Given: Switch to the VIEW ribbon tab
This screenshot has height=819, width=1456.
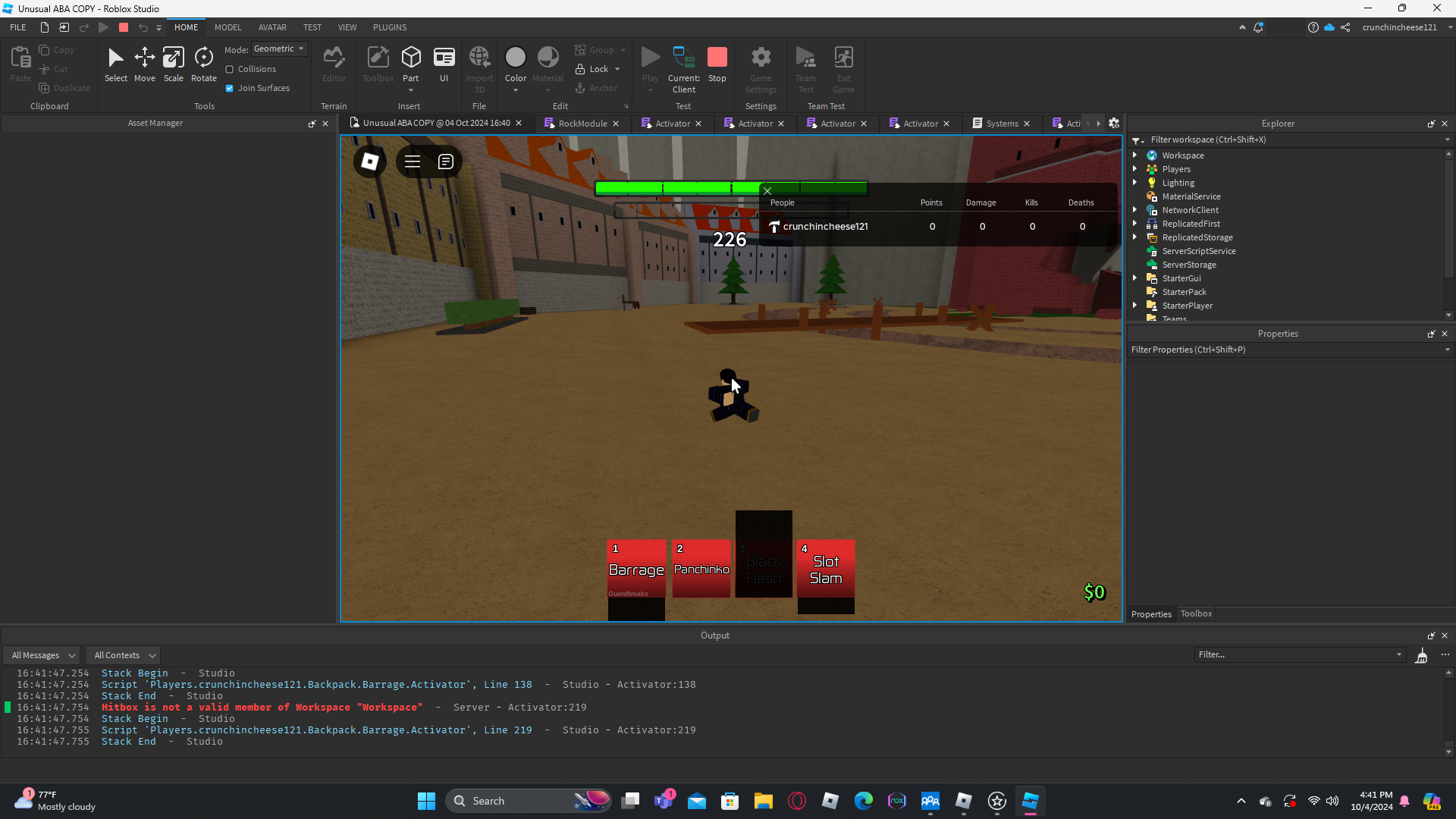Looking at the screenshot, I should pos(347,27).
